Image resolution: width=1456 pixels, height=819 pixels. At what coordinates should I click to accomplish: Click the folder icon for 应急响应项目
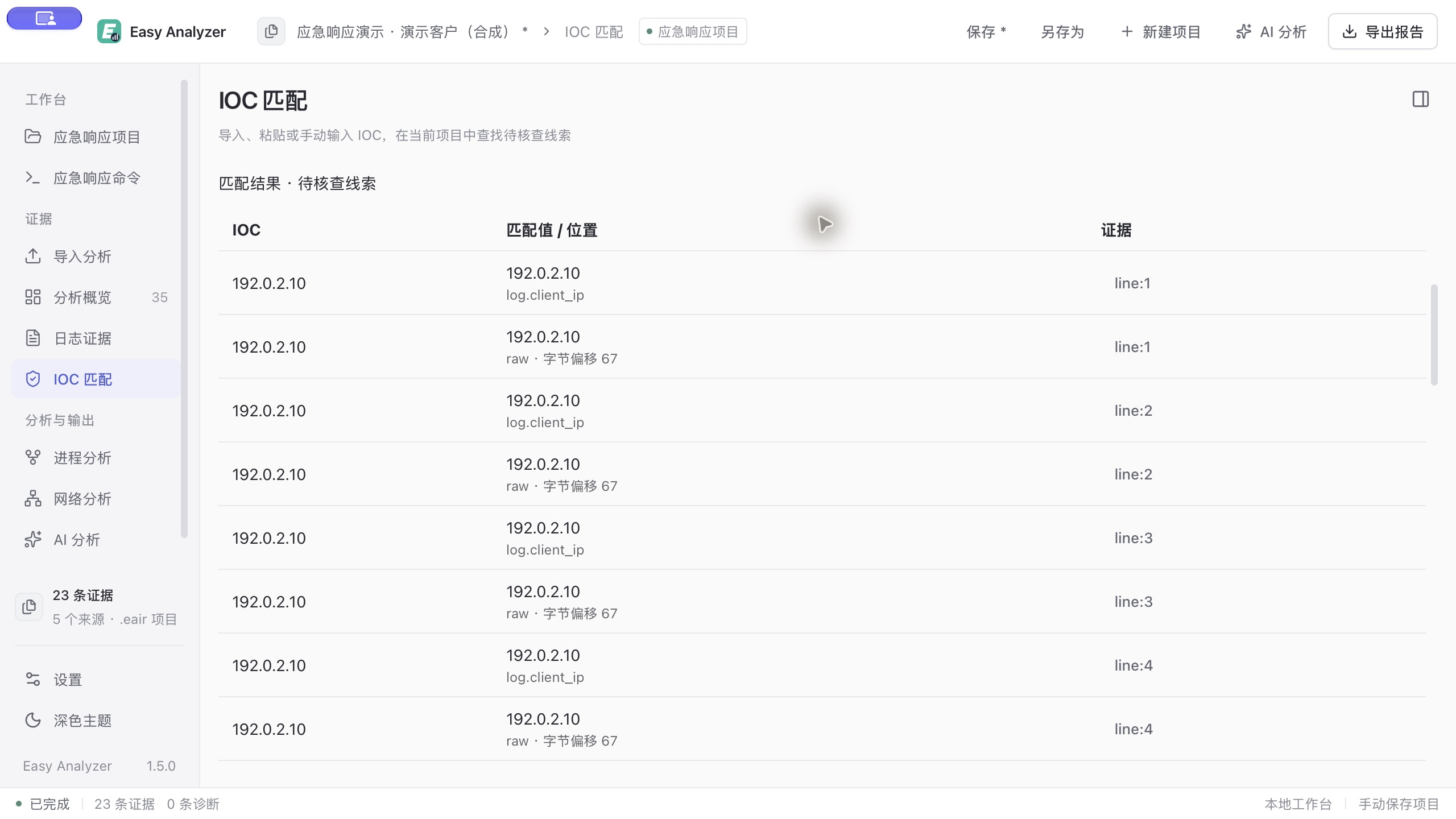(33, 136)
